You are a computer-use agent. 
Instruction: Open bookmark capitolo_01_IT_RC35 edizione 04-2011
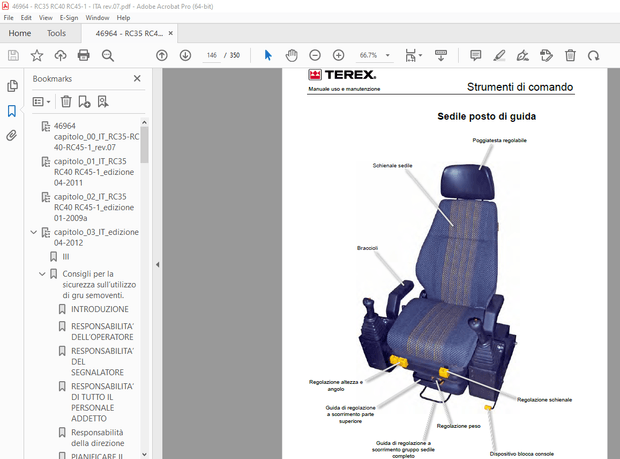coord(94,172)
